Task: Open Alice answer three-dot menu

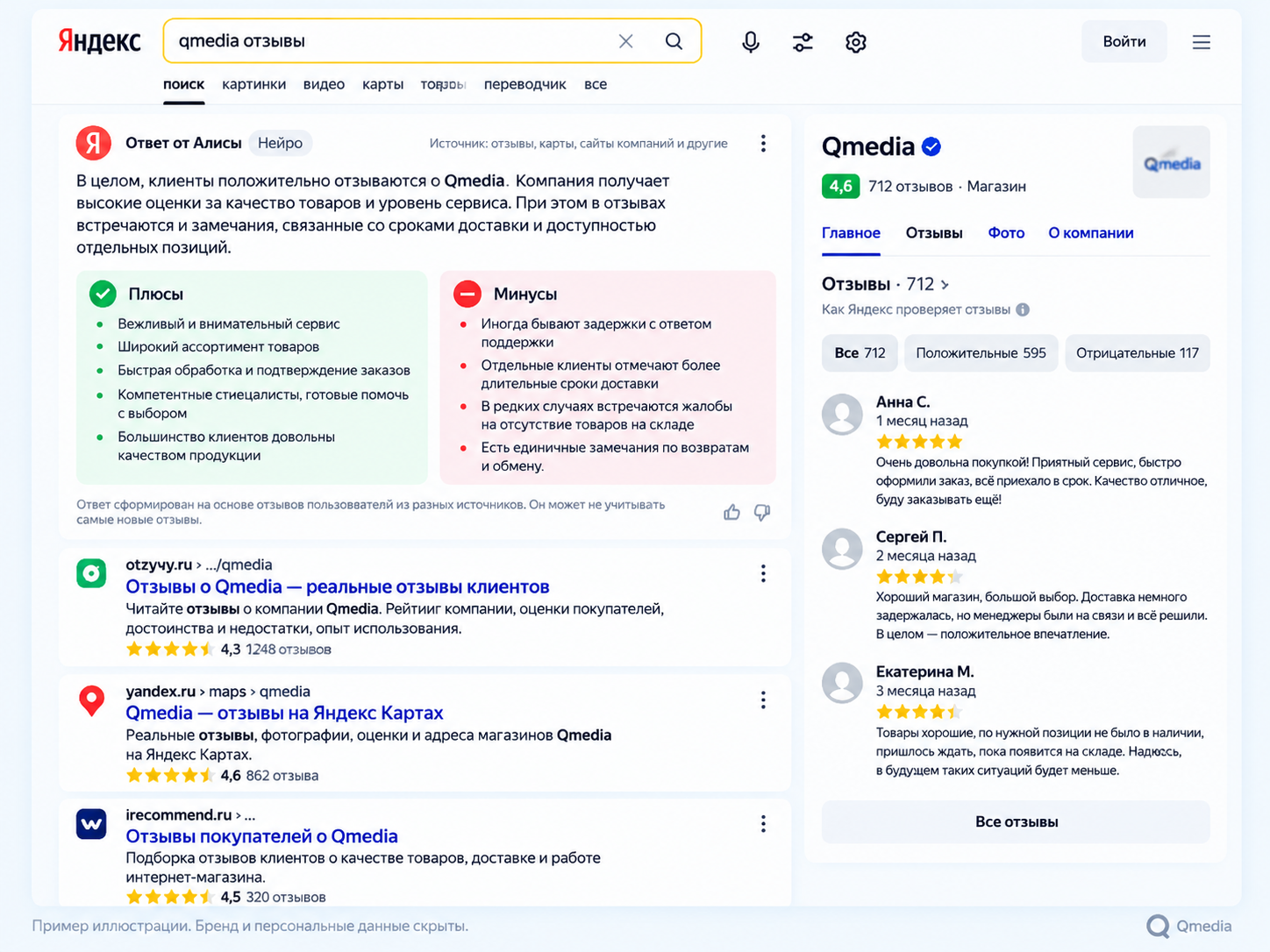Action: pyautogui.click(x=763, y=143)
